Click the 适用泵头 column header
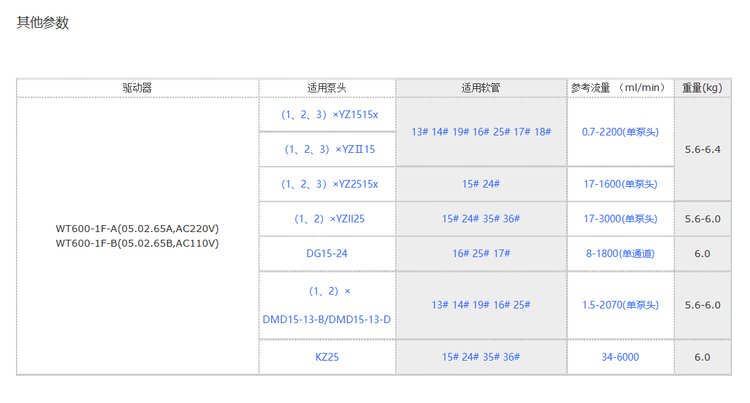The width and height of the screenshot is (750, 403). [326, 88]
